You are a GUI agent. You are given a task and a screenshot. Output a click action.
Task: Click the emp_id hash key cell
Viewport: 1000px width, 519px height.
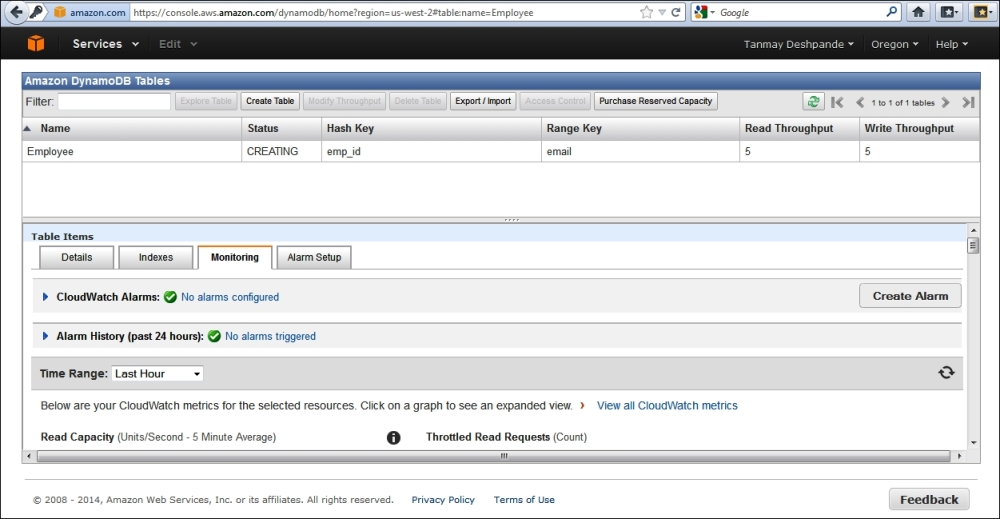(431, 151)
